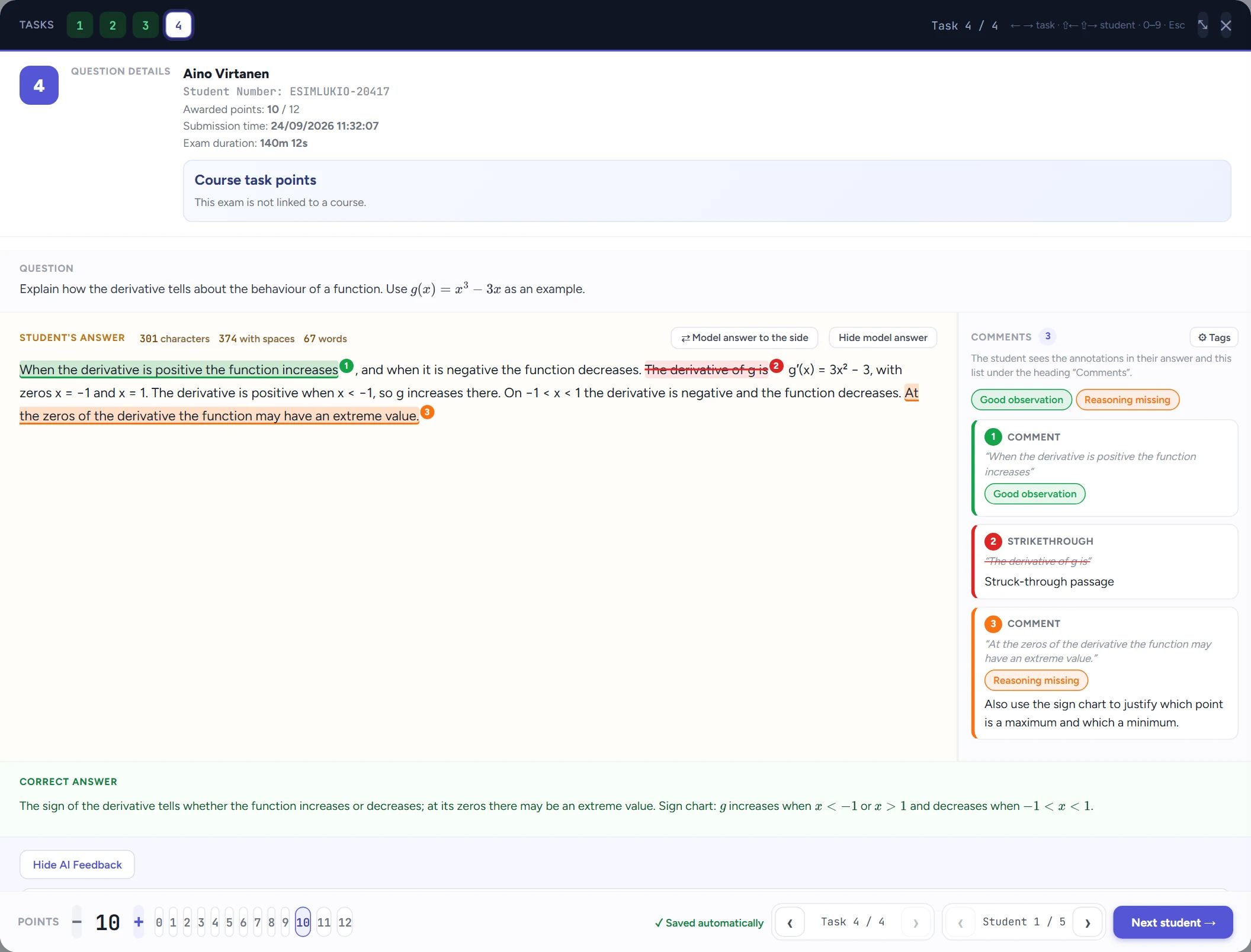Select the Good observation tag filter
Screen dimensions: 1251x952
coord(1021,400)
